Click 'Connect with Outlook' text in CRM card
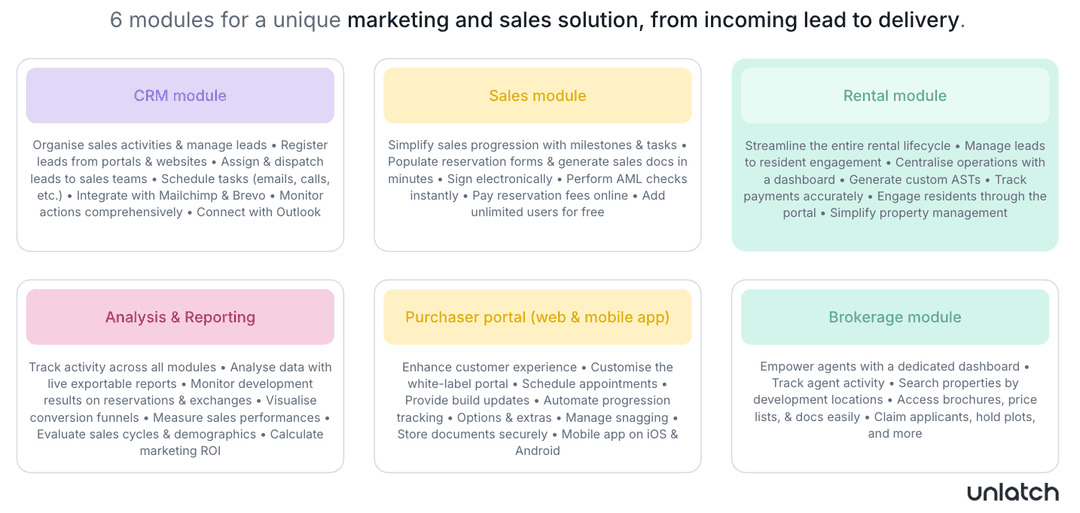Viewport: 1080px width, 513px height. (259, 212)
